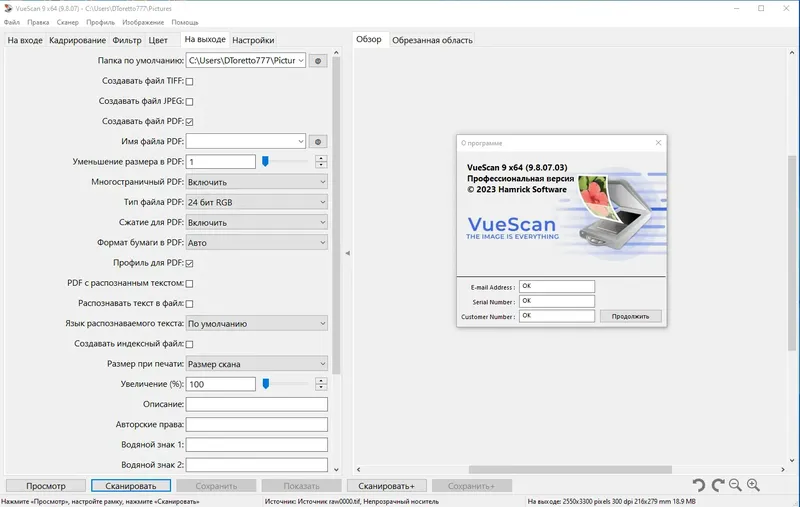Click the E-mail Address field in dialog
Screen dimensions: 800x507
pyautogui.click(x=557, y=287)
